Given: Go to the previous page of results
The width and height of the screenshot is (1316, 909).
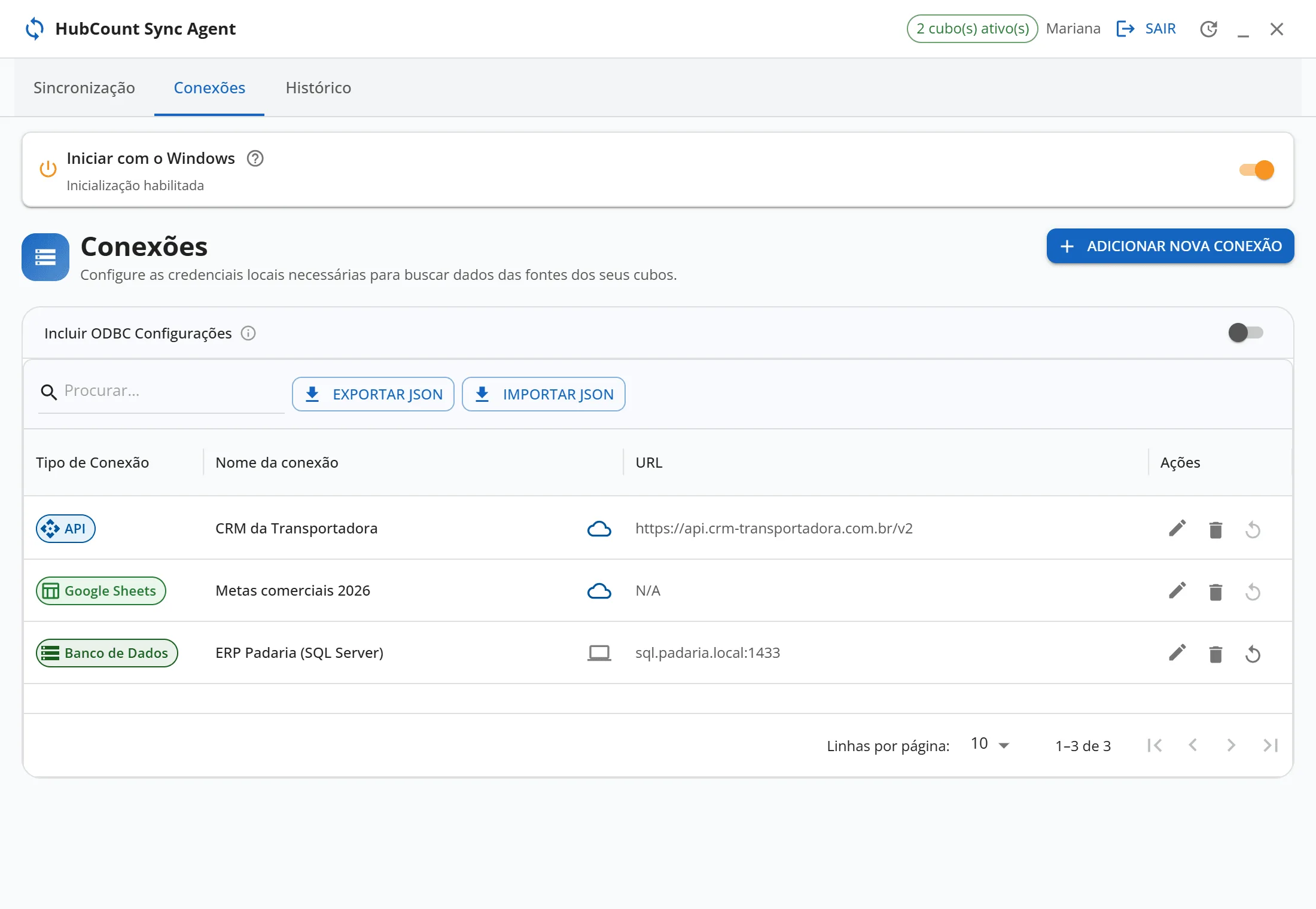Looking at the screenshot, I should tap(1193, 745).
